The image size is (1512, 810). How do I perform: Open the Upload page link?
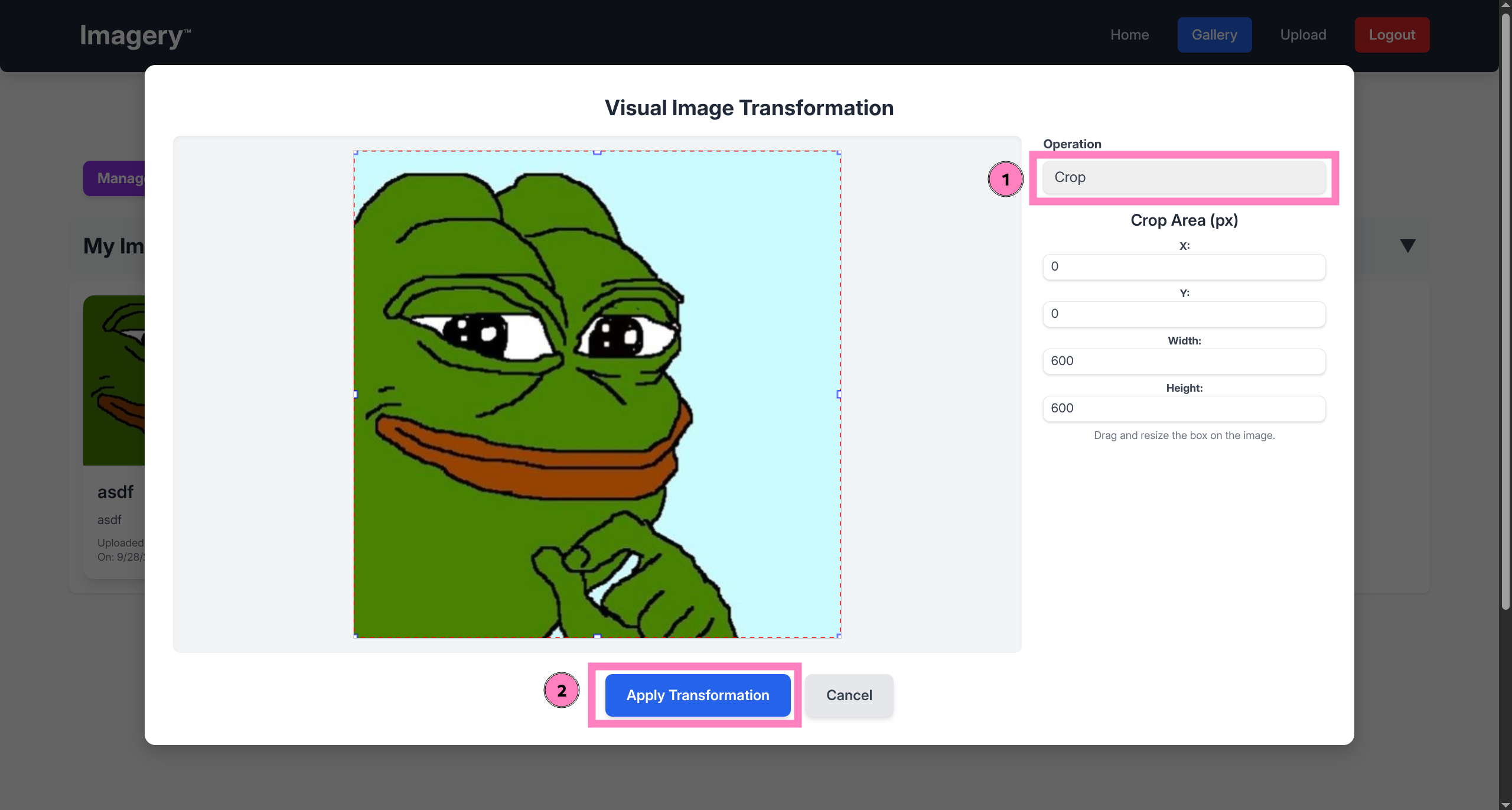(1303, 35)
